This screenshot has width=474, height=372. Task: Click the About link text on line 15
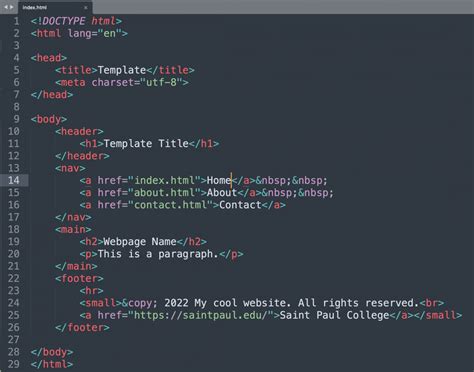click(x=222, y=193)
